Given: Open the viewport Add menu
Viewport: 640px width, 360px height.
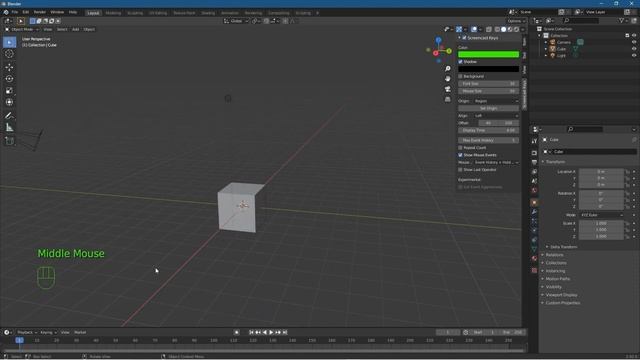Looking at the screenshot, I should pyautogui.click(x=76, y=29).
